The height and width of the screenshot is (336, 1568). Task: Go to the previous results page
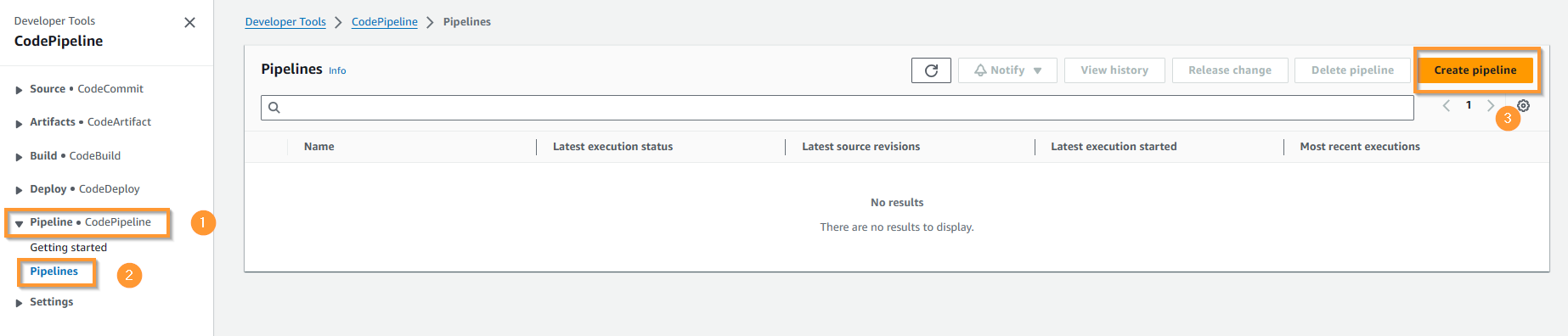click(x=1447, y=106)
